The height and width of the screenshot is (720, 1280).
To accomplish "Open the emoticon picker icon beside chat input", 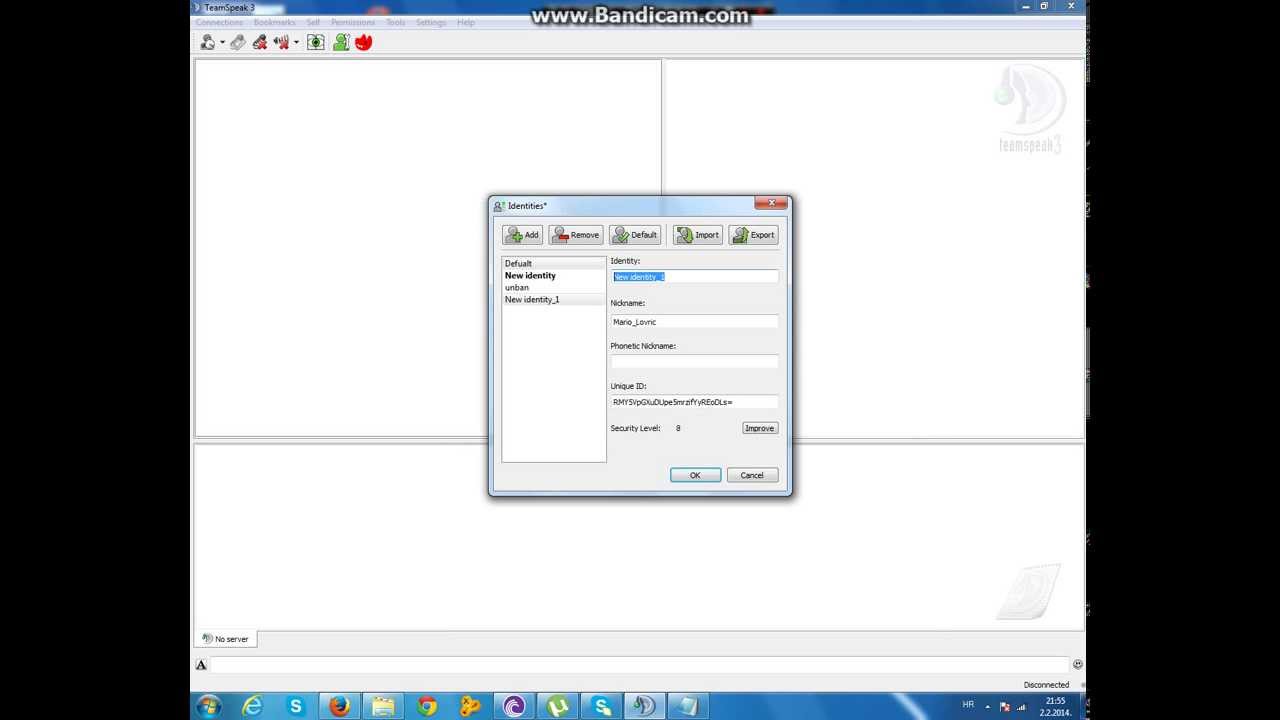I will (x=1077, y=664).
